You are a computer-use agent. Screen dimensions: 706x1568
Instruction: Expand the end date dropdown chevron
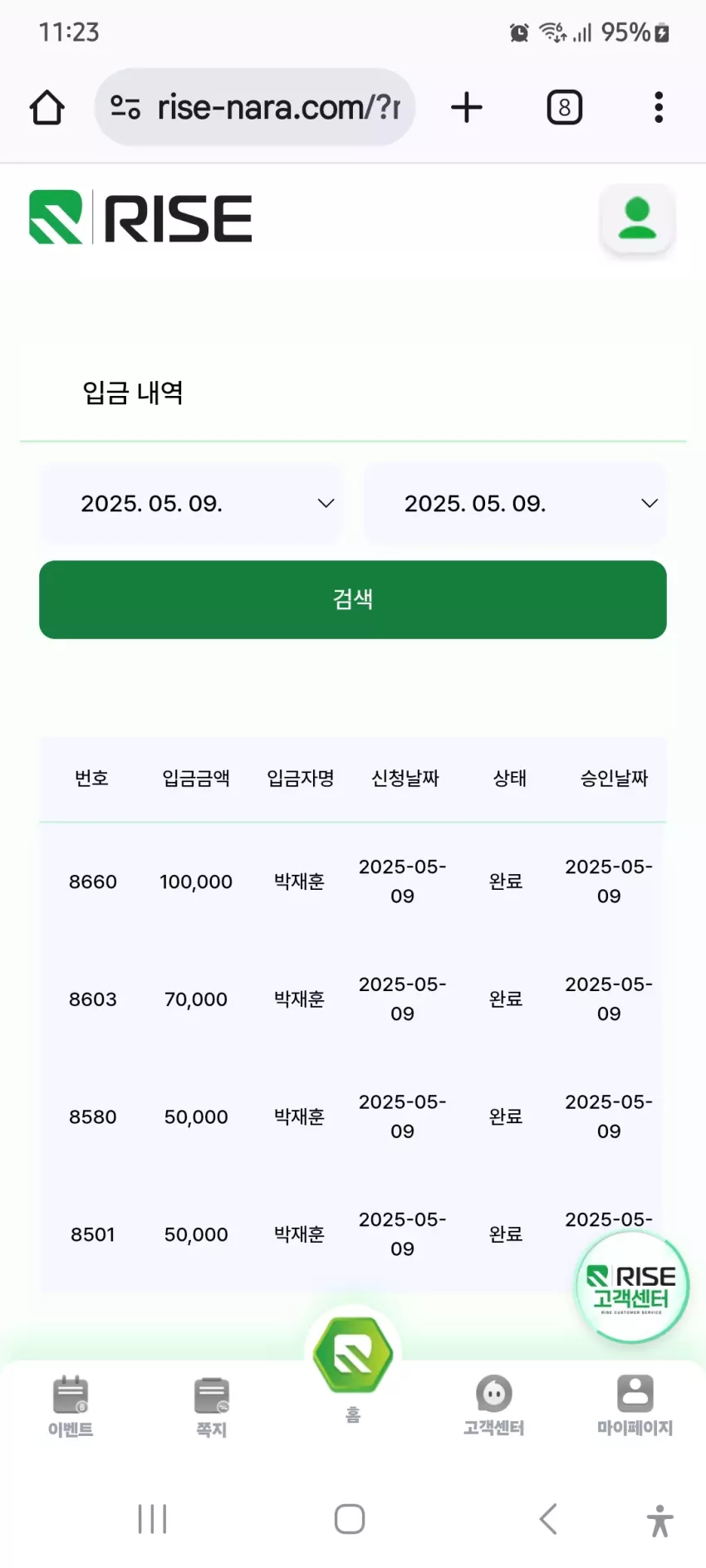pyautogui.click(x=650, y=504)
